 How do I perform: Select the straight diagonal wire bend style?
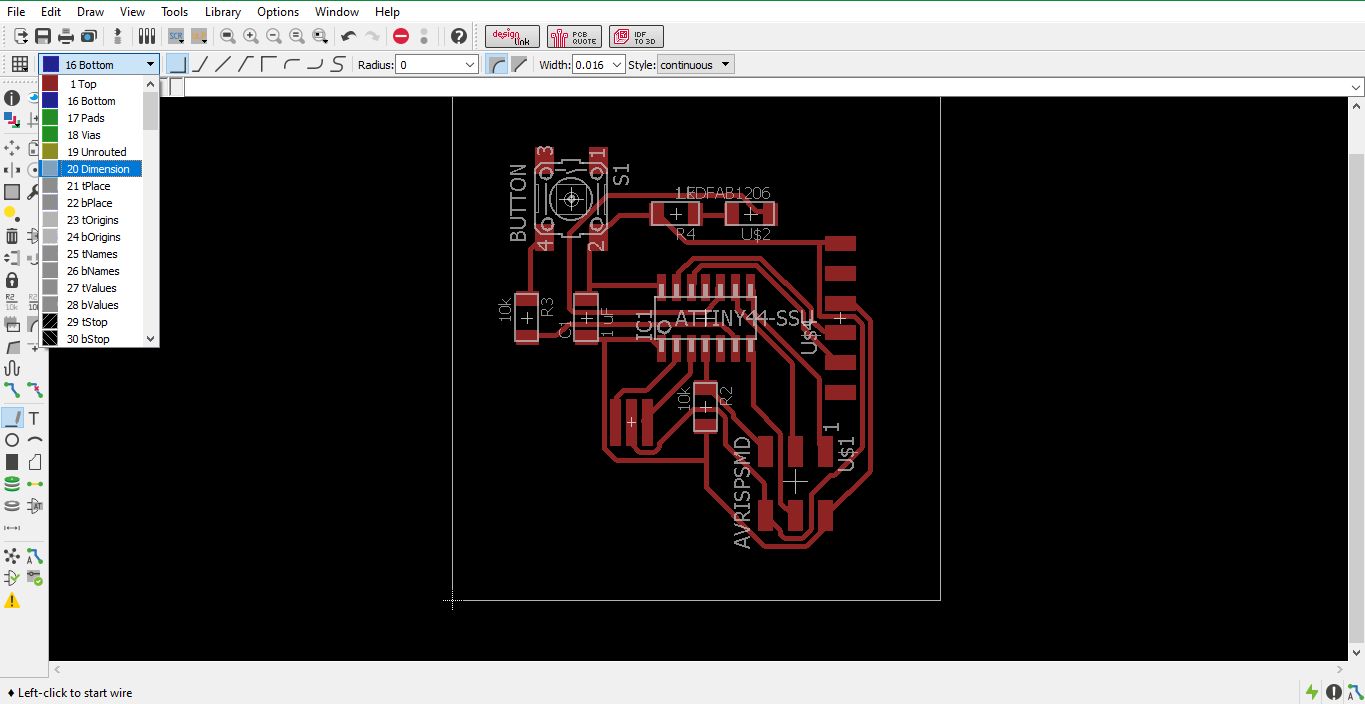[223, 64]
